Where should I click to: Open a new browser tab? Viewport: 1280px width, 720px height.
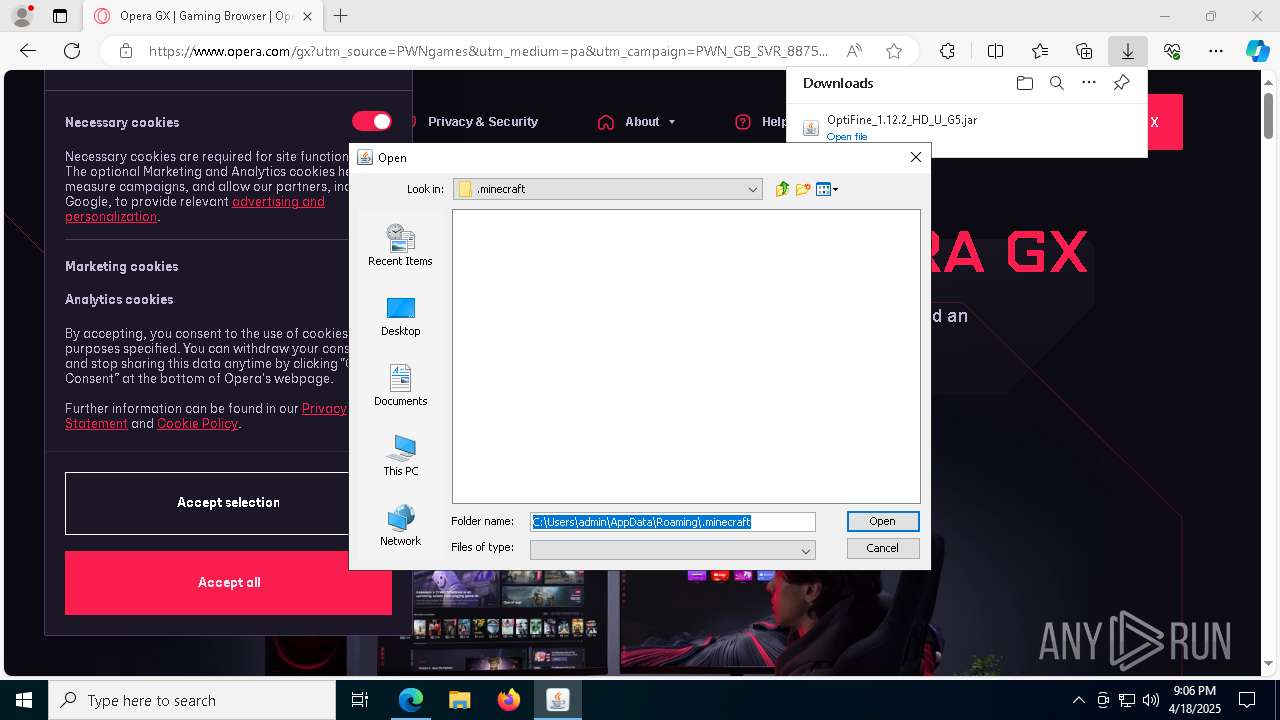[341, 16]
